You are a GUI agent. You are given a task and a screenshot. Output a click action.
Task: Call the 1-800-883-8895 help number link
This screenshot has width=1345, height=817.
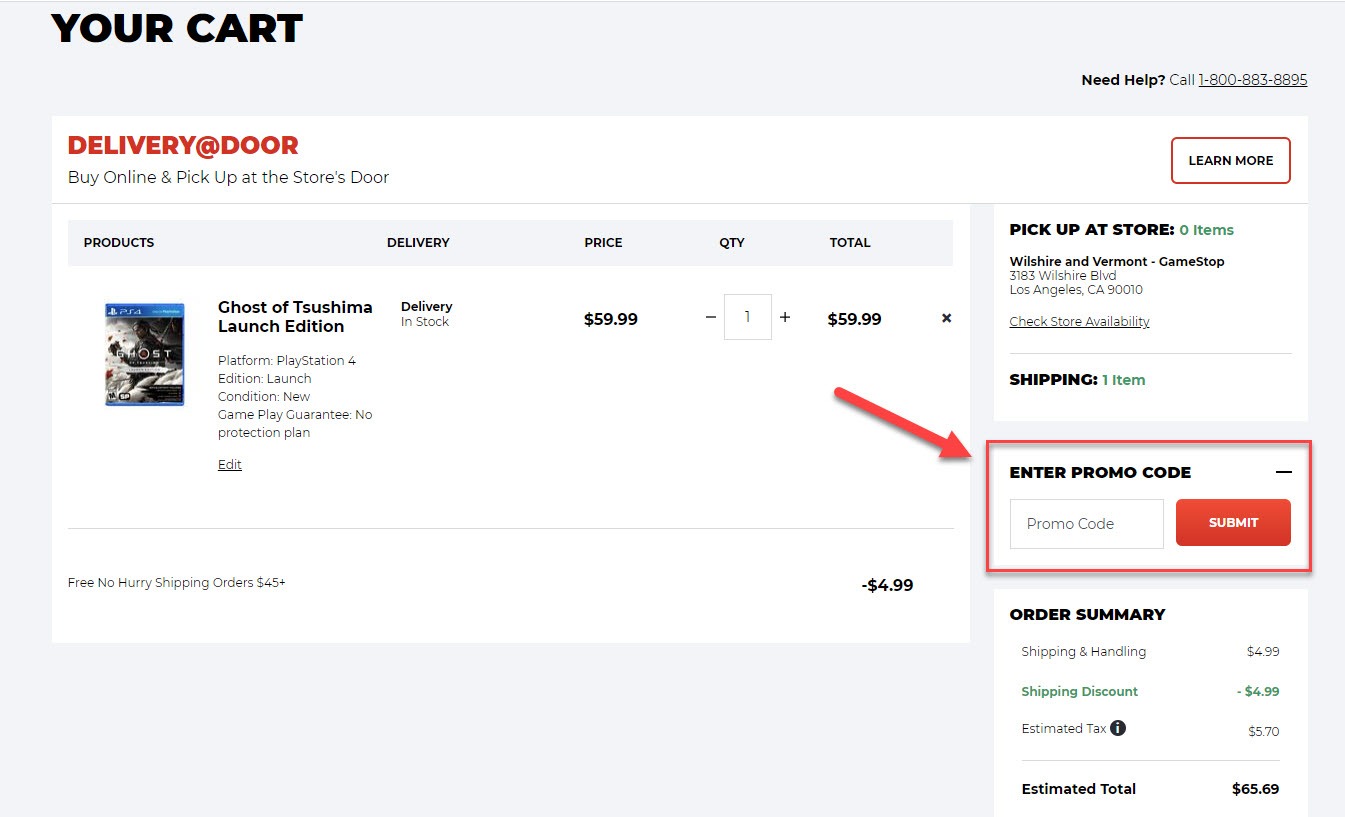(x=1253, y=80)
